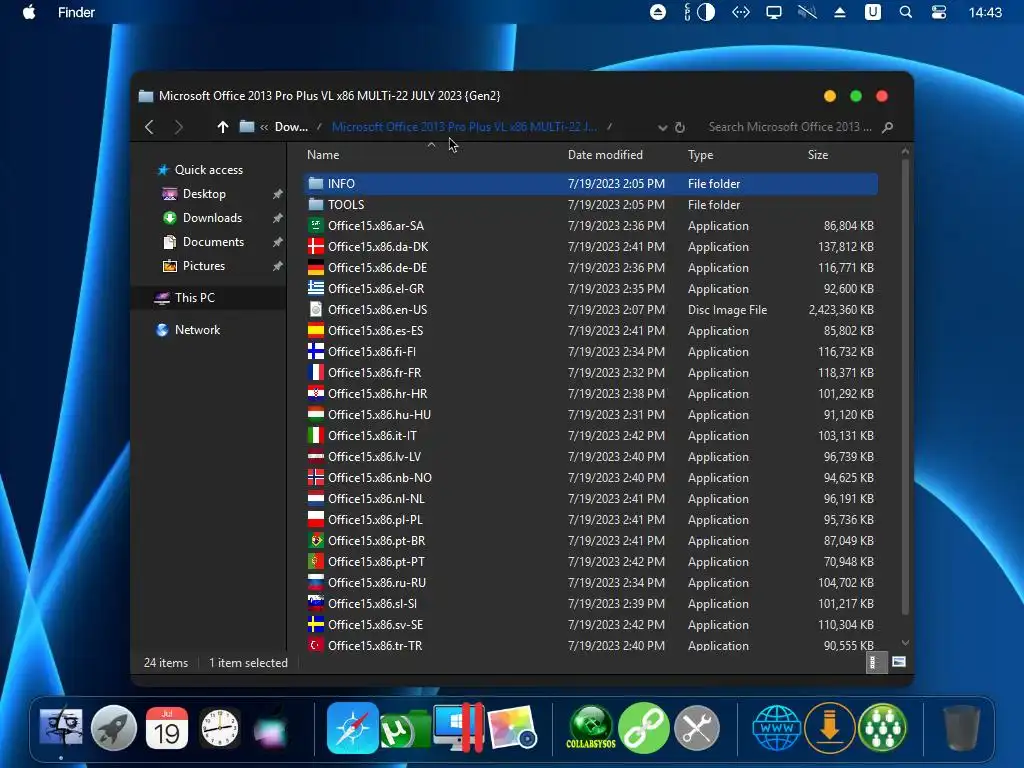Click the search magnifier in the Explorer window

coord(887,127)
